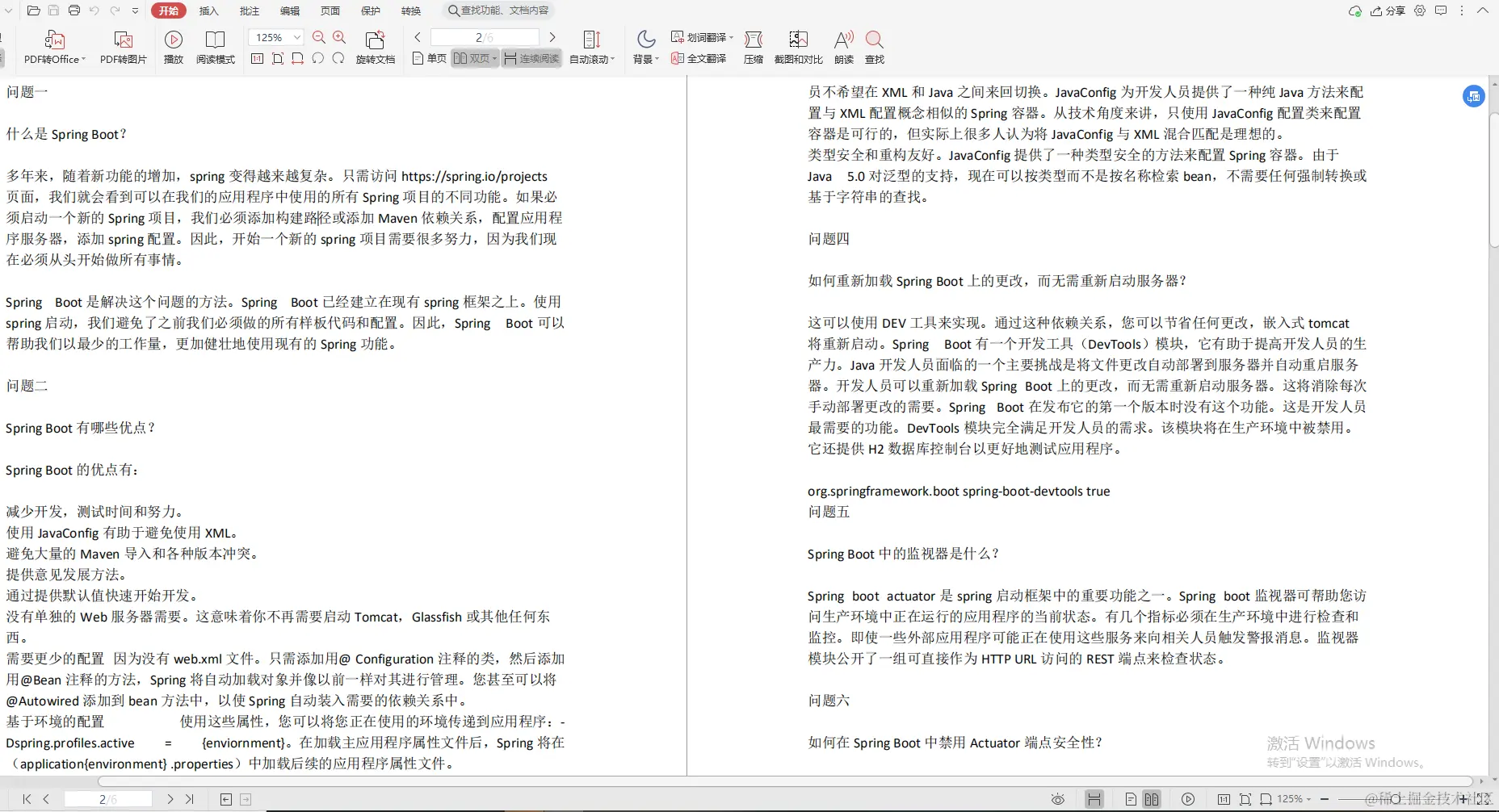This screenshot has width=1499, height=812.
Task: Open 自动滚动 auto scroll dropdown
Action: point(592,48)
